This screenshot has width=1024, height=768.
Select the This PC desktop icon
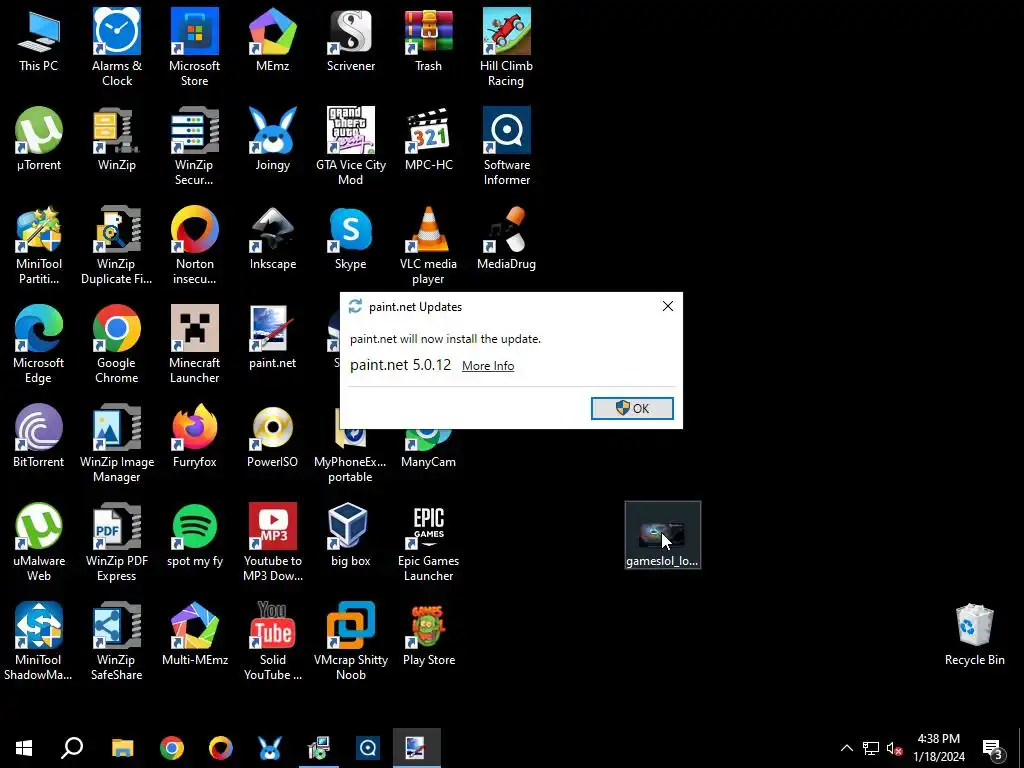pos(39,41)
